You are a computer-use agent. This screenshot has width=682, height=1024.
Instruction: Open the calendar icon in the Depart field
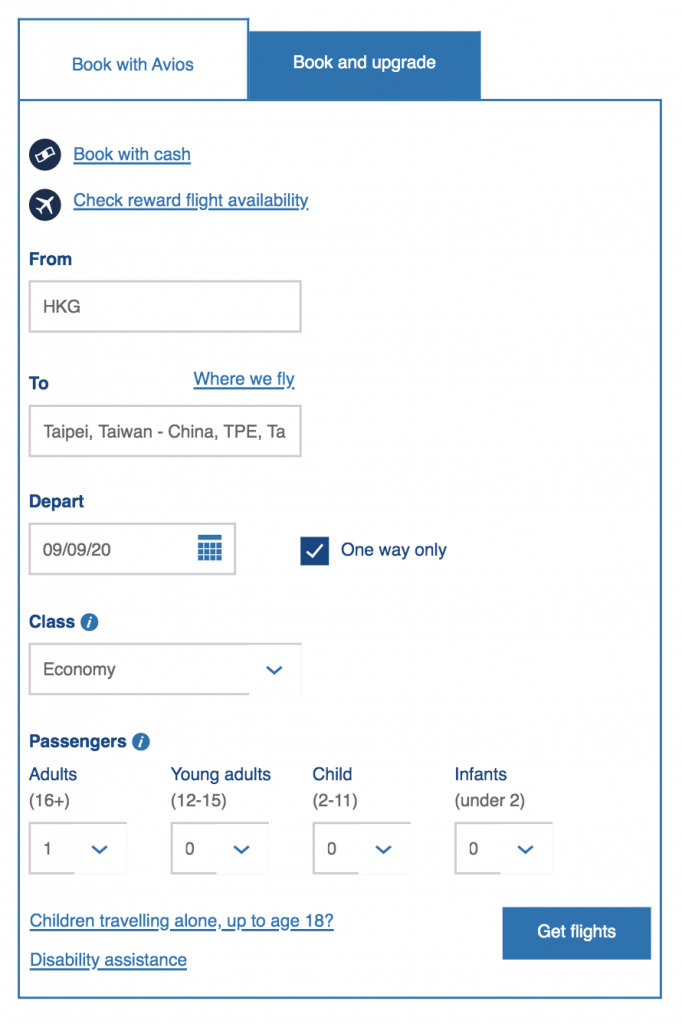click(x=209, y=548)
